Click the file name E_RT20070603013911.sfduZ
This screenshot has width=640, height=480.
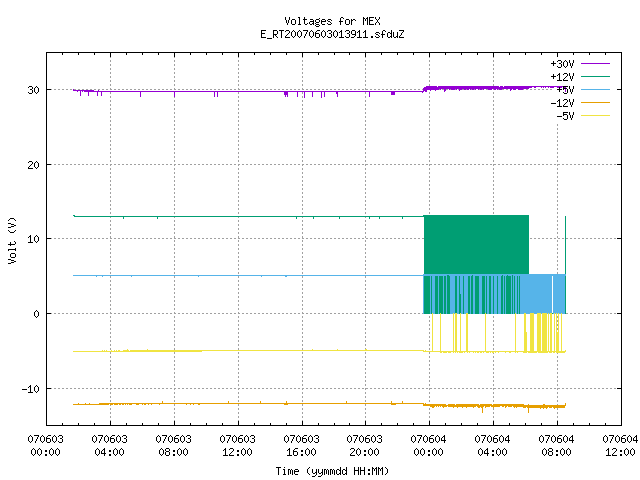click(332, 34)
